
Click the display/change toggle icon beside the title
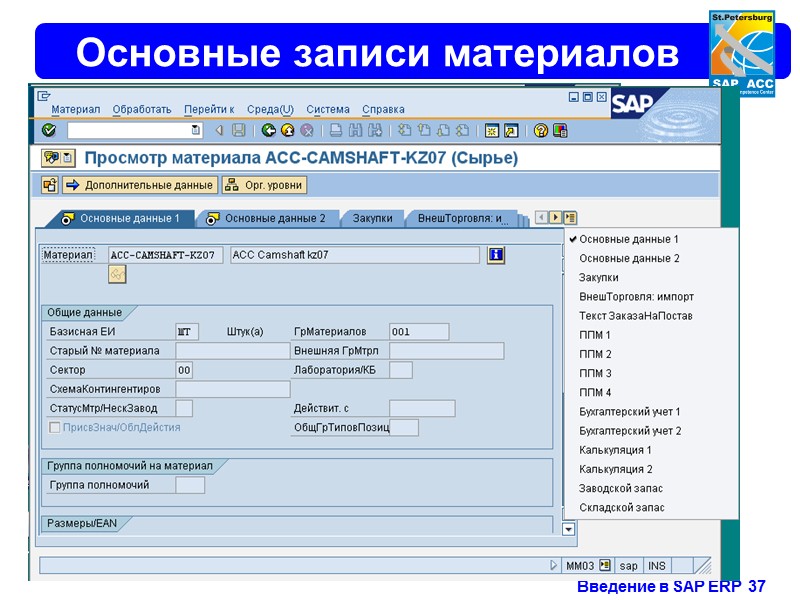pyautogui.click(x=51, y=158)
